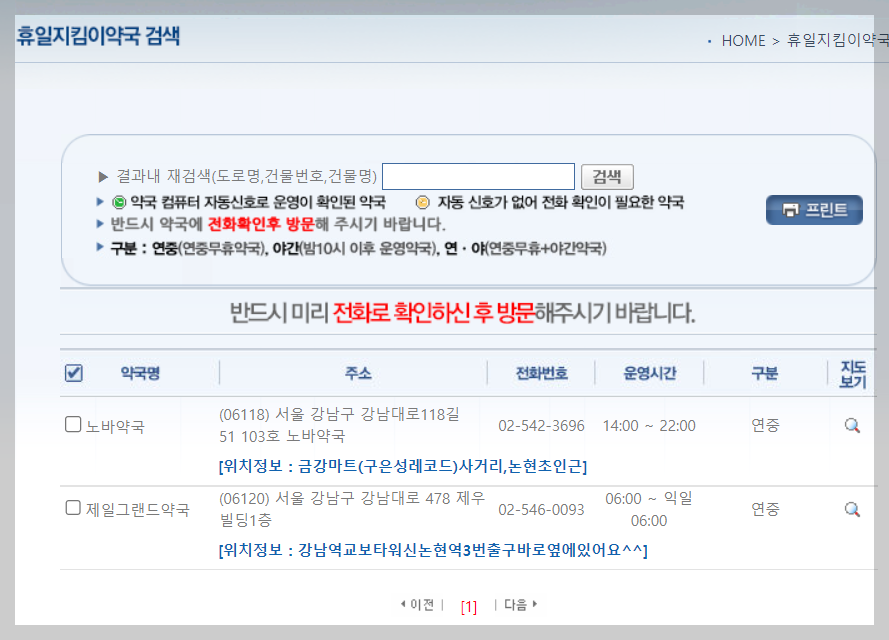Check the 제일그랜드약국 row checkbox
Viewport: 889px width, 640px height.
[73, 507]
